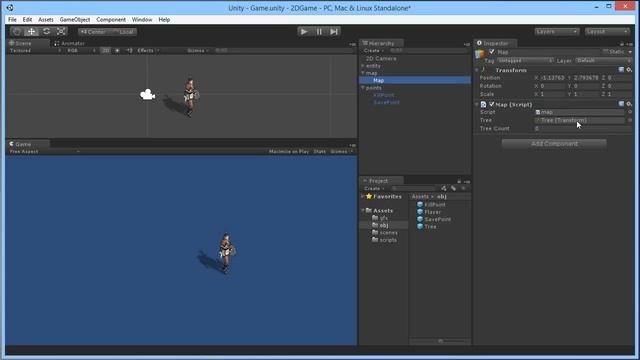The height and width of the screenshot is (360, 640).
Task: Click the Favorites star in Project
Action: [369, 196]
